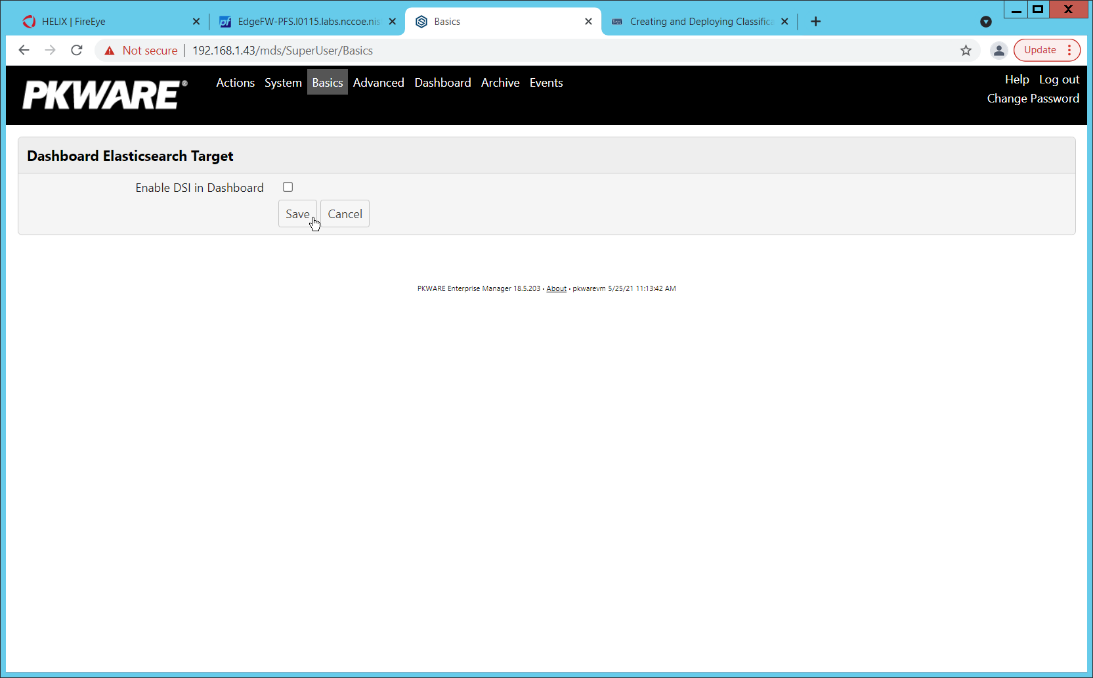Click the Cancel button
The width and height of the screenshot is (1093, 678).
pyautogui.click(x=345, y=214)
